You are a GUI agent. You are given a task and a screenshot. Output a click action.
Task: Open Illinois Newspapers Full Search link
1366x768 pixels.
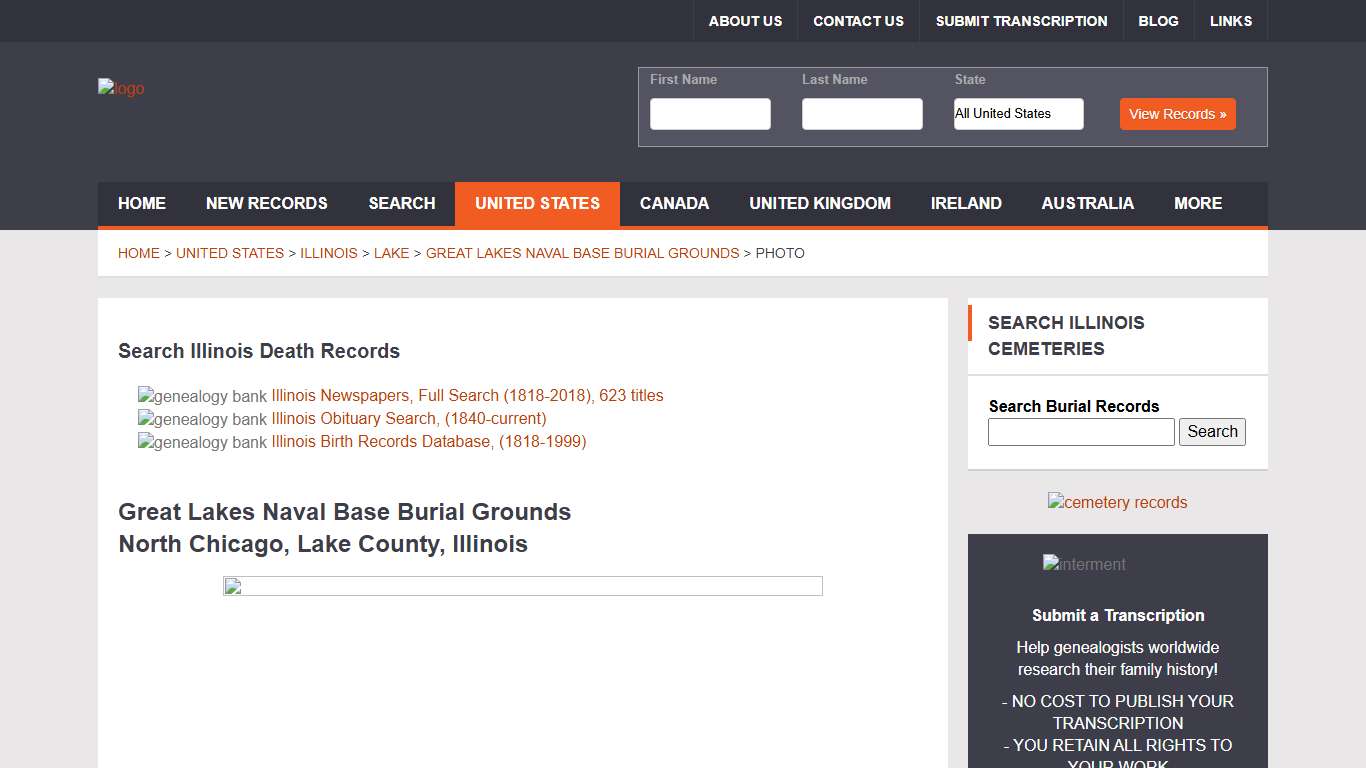[467, 396]
